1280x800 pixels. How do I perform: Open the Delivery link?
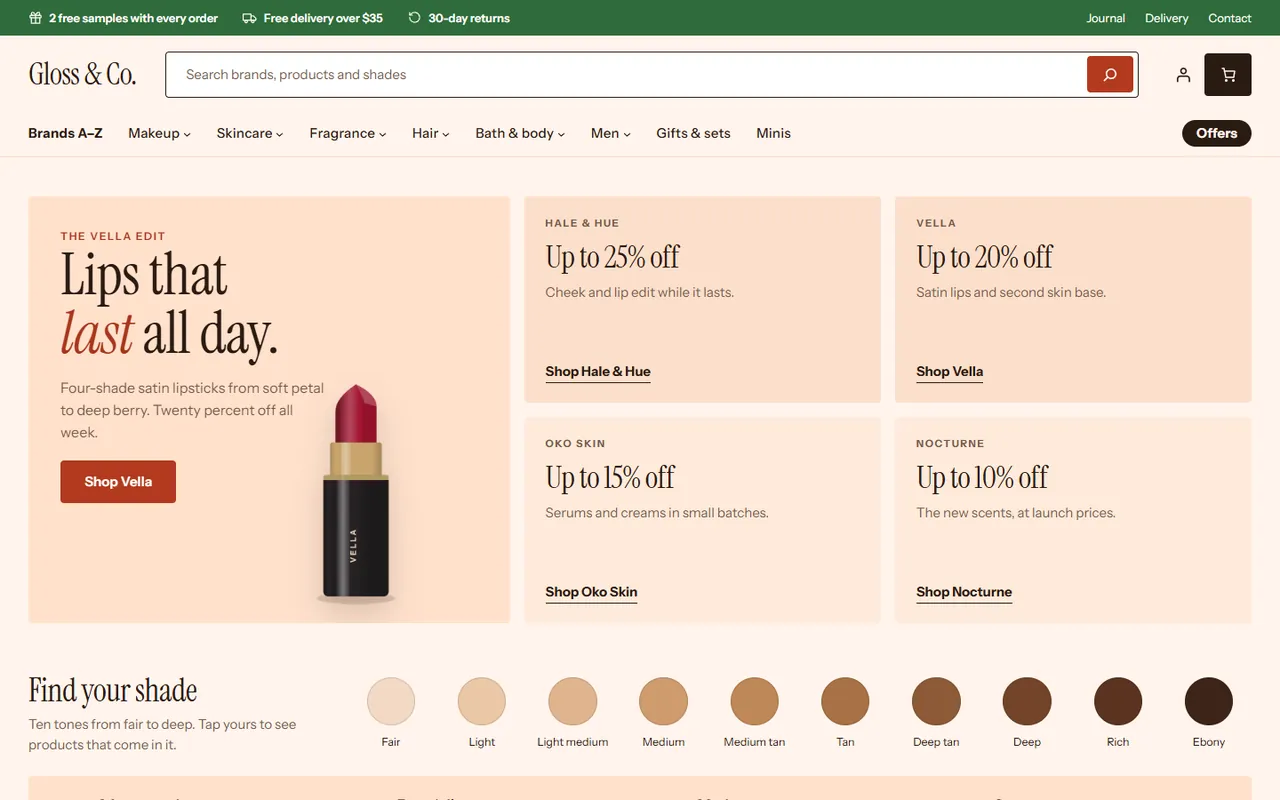click(1166, 18)
